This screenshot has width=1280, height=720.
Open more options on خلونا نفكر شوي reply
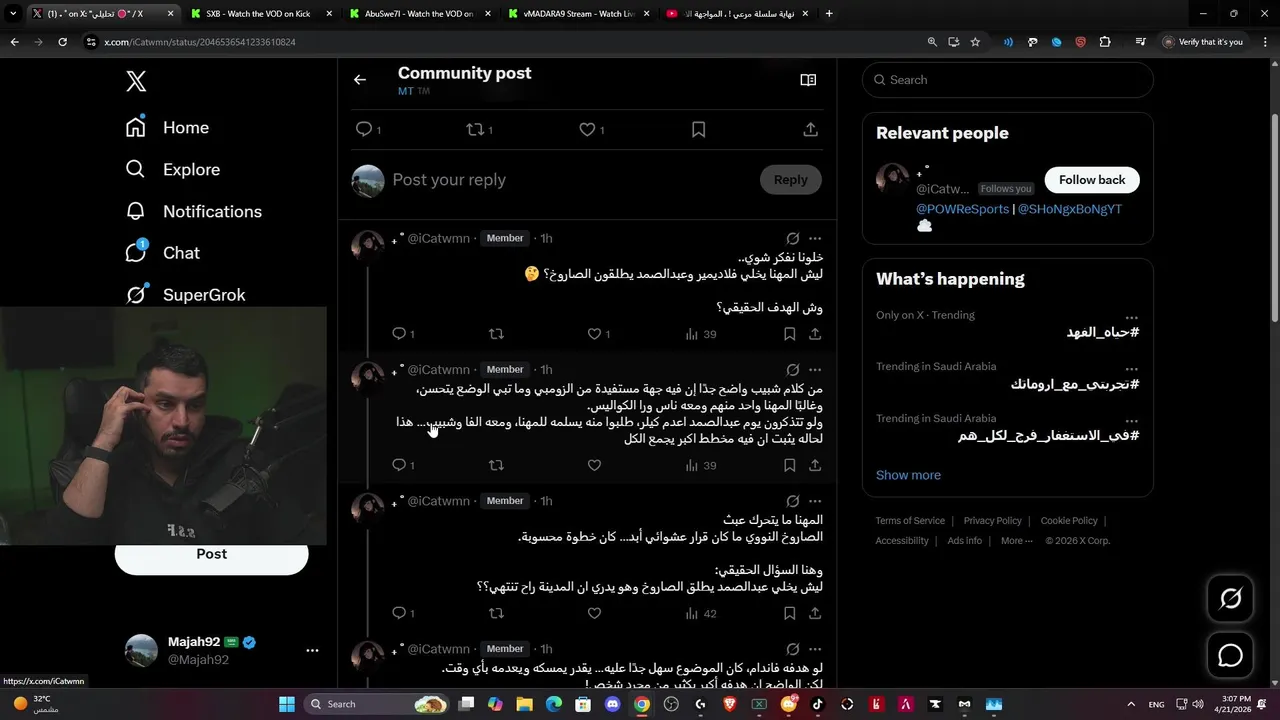[x=815, y=238]
